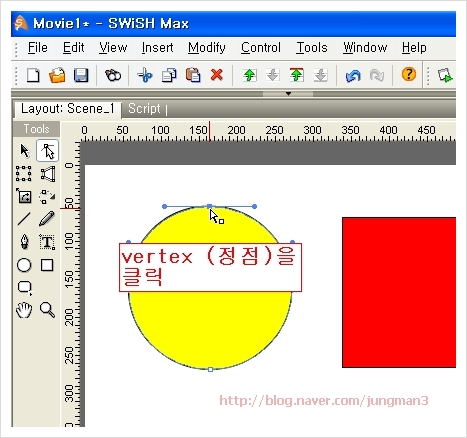The height and width of the screenshot is (438, 467).
Task: Open the Help question mark icon
Action: [409, 74]
